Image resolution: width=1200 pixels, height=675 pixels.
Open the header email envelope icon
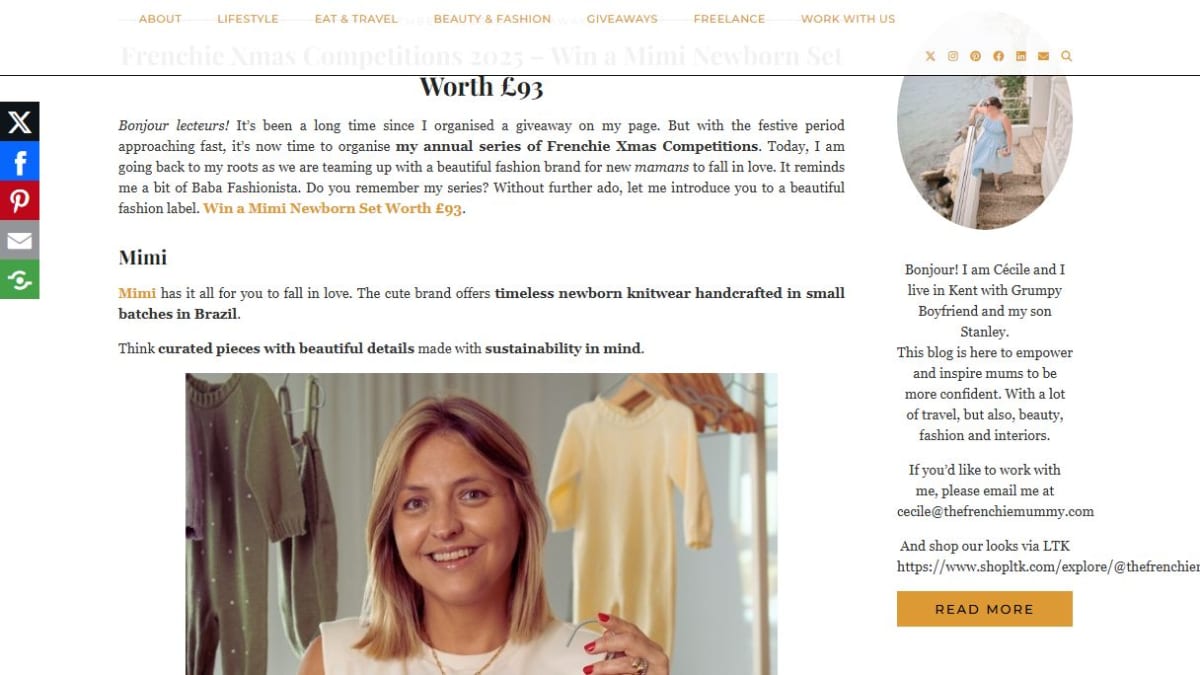1043,56
